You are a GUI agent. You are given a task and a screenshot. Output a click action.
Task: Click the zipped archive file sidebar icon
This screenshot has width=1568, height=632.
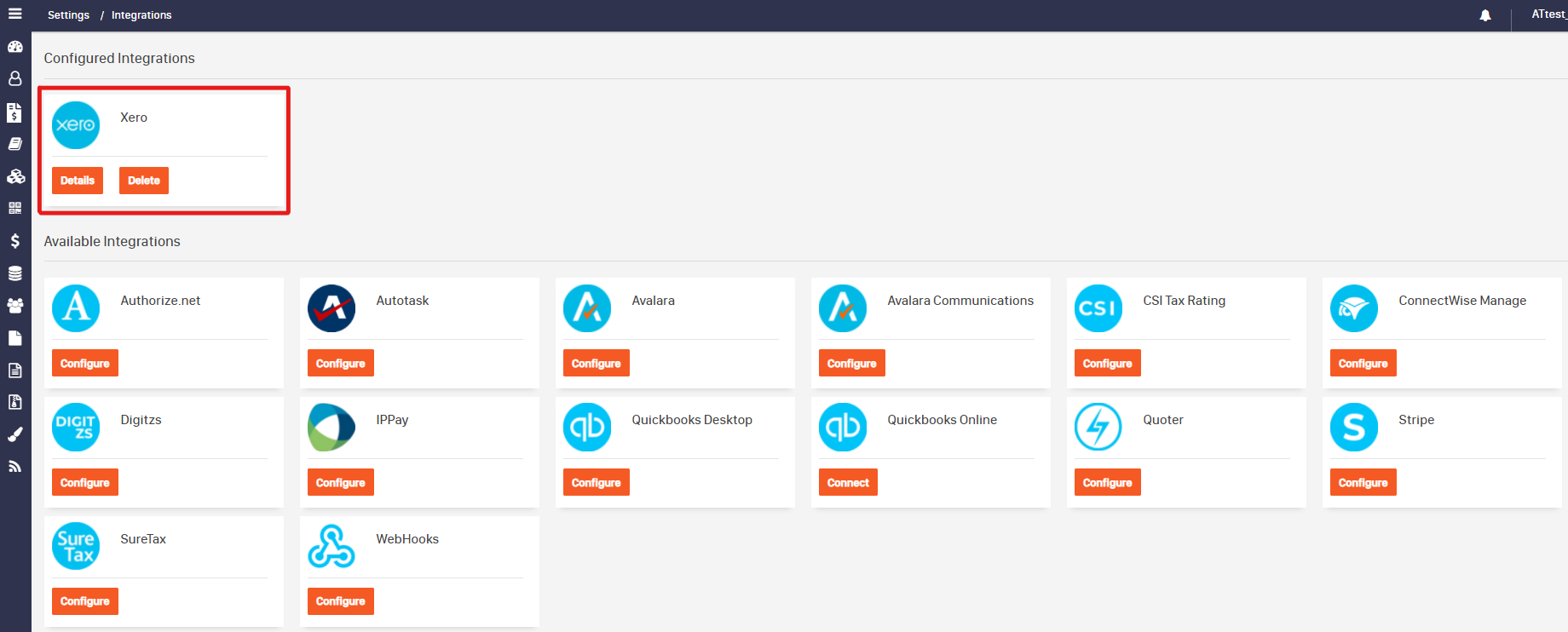pyautogui.click(x=15, y=402)
